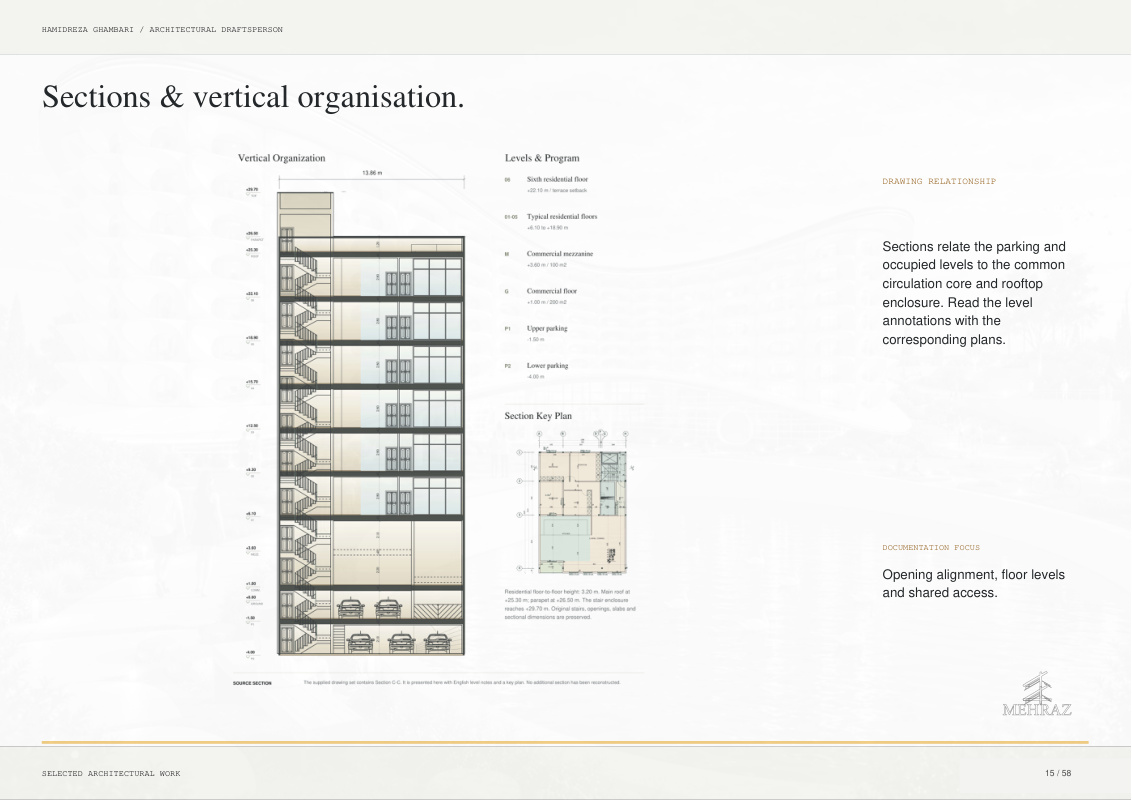
Task: Click the "DOCUMENTATION FOCUS" label
Action: (x=931, y=547)
